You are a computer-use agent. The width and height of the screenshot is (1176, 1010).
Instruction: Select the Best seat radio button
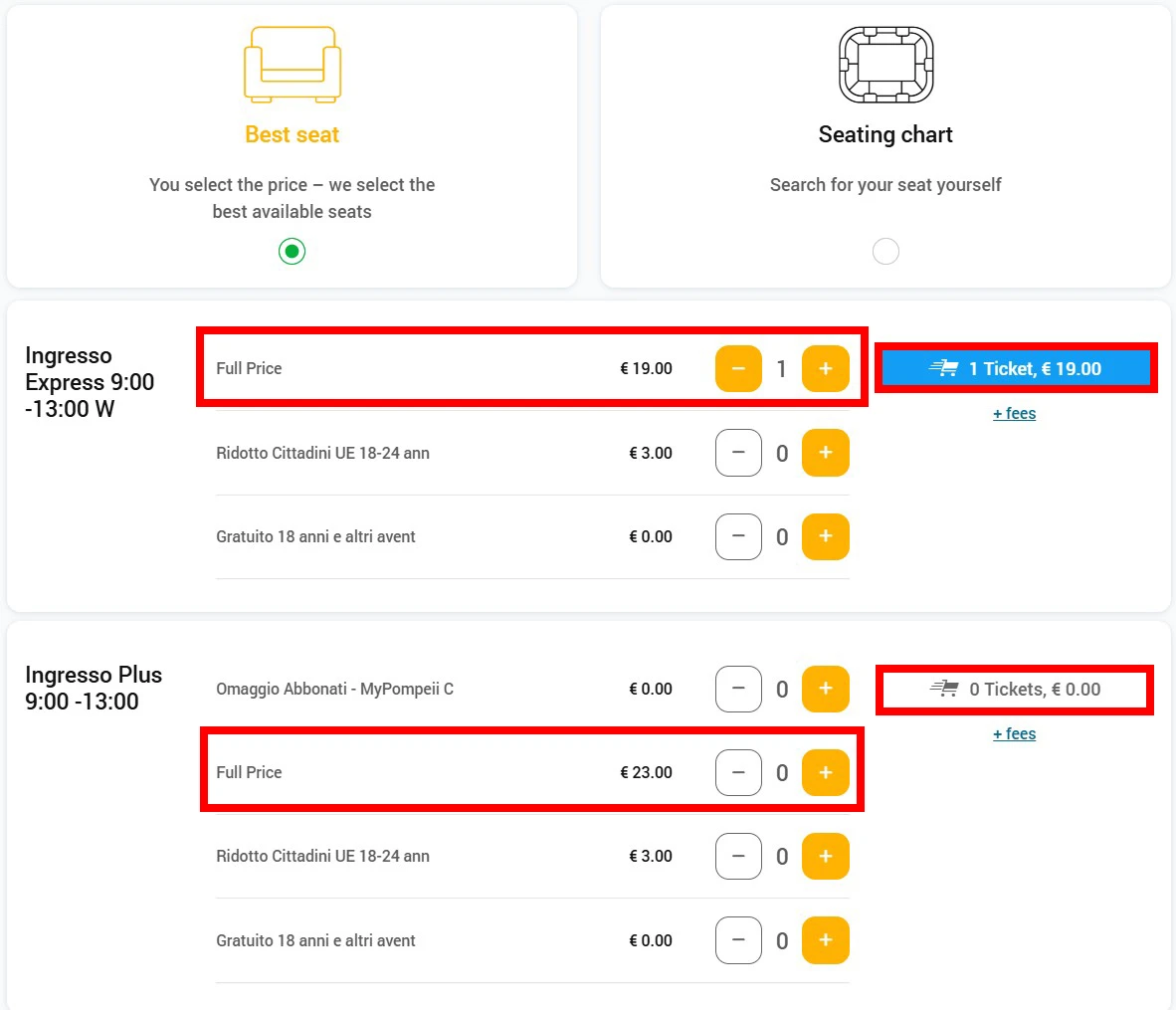coord(292,252)
